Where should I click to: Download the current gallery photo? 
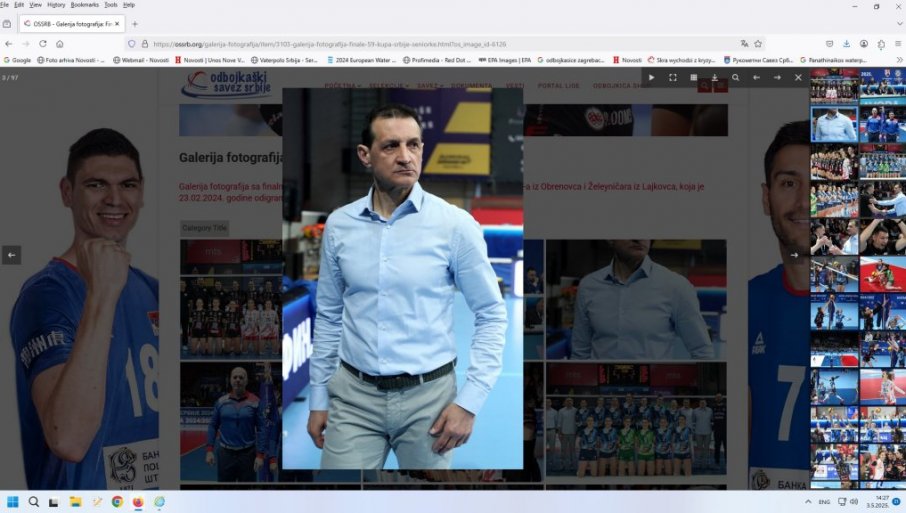715,77
